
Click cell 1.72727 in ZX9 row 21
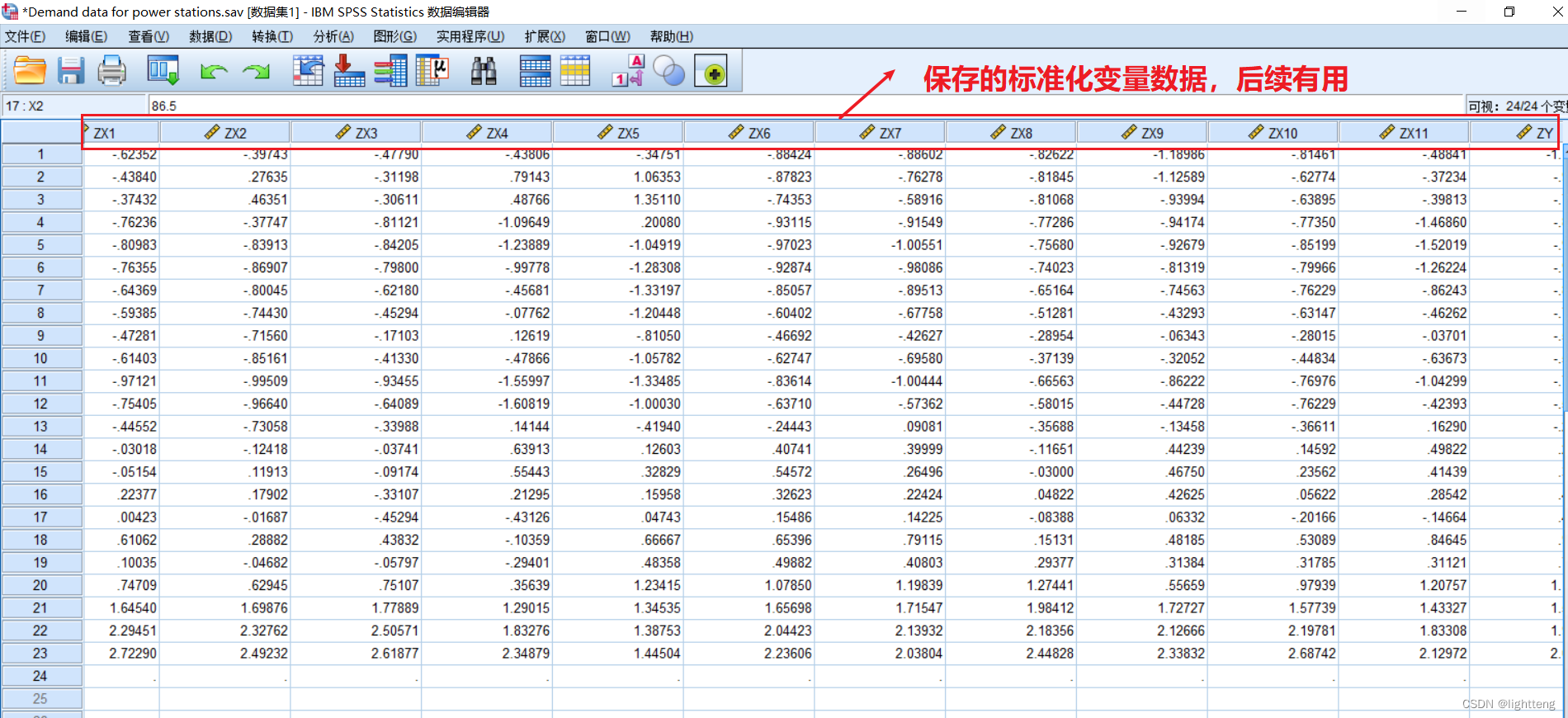1142,608
